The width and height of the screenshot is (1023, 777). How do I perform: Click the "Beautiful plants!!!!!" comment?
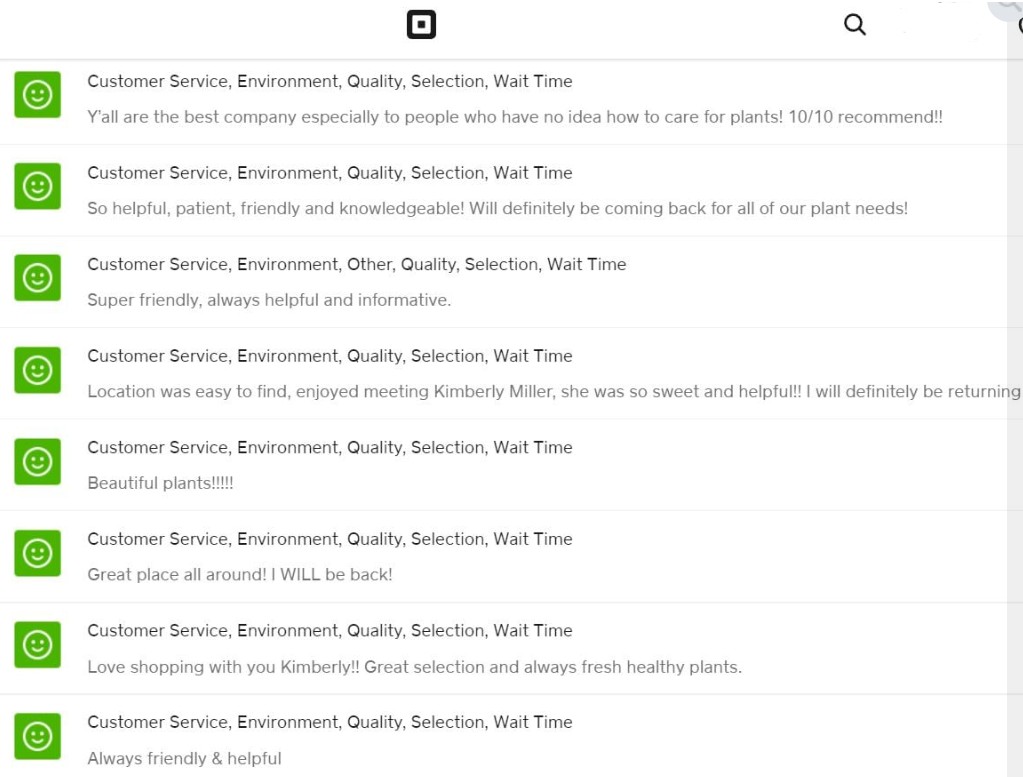click(160, 483)
